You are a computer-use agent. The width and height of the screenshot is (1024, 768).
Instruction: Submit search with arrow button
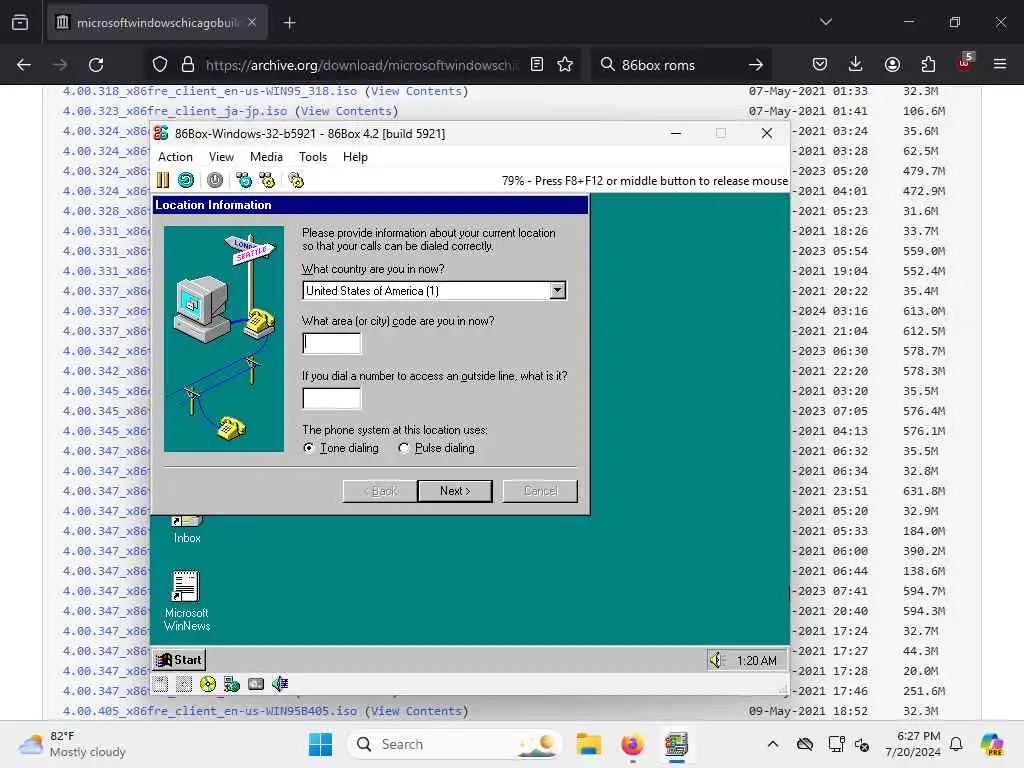756,65
